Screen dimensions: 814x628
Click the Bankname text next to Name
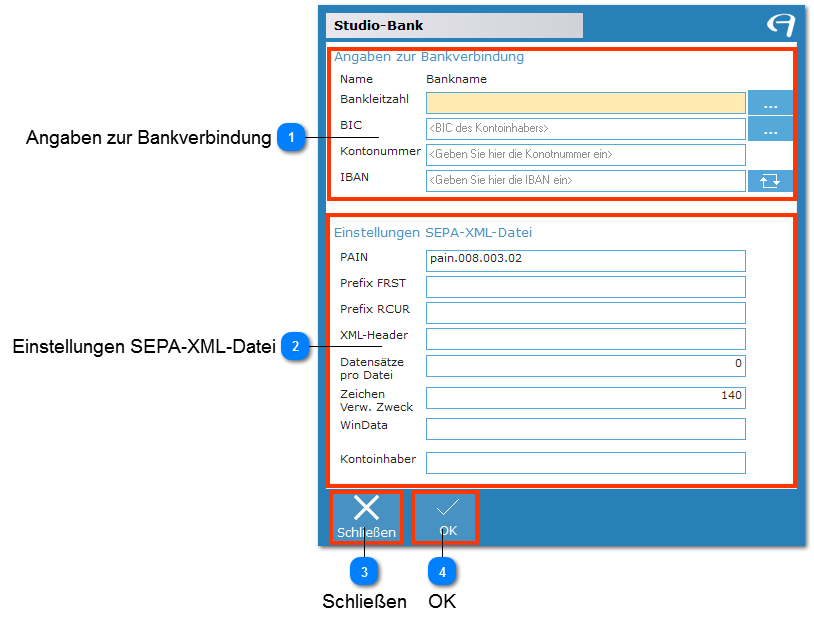pos(456,79)
